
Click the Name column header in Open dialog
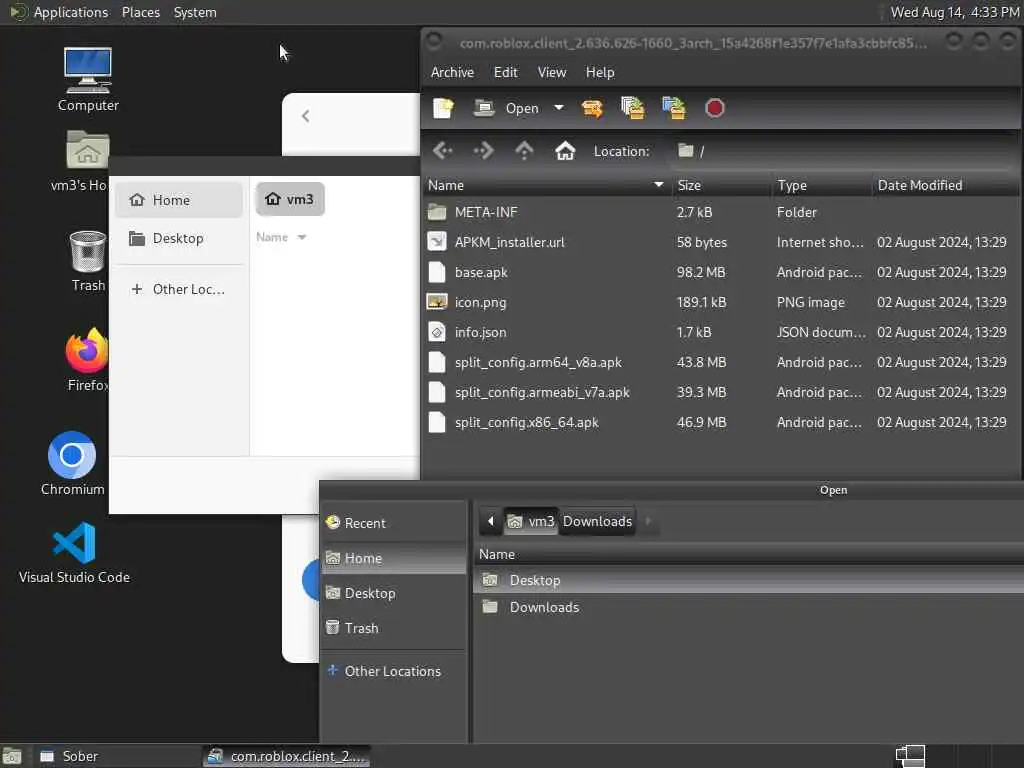coord(748,554)
